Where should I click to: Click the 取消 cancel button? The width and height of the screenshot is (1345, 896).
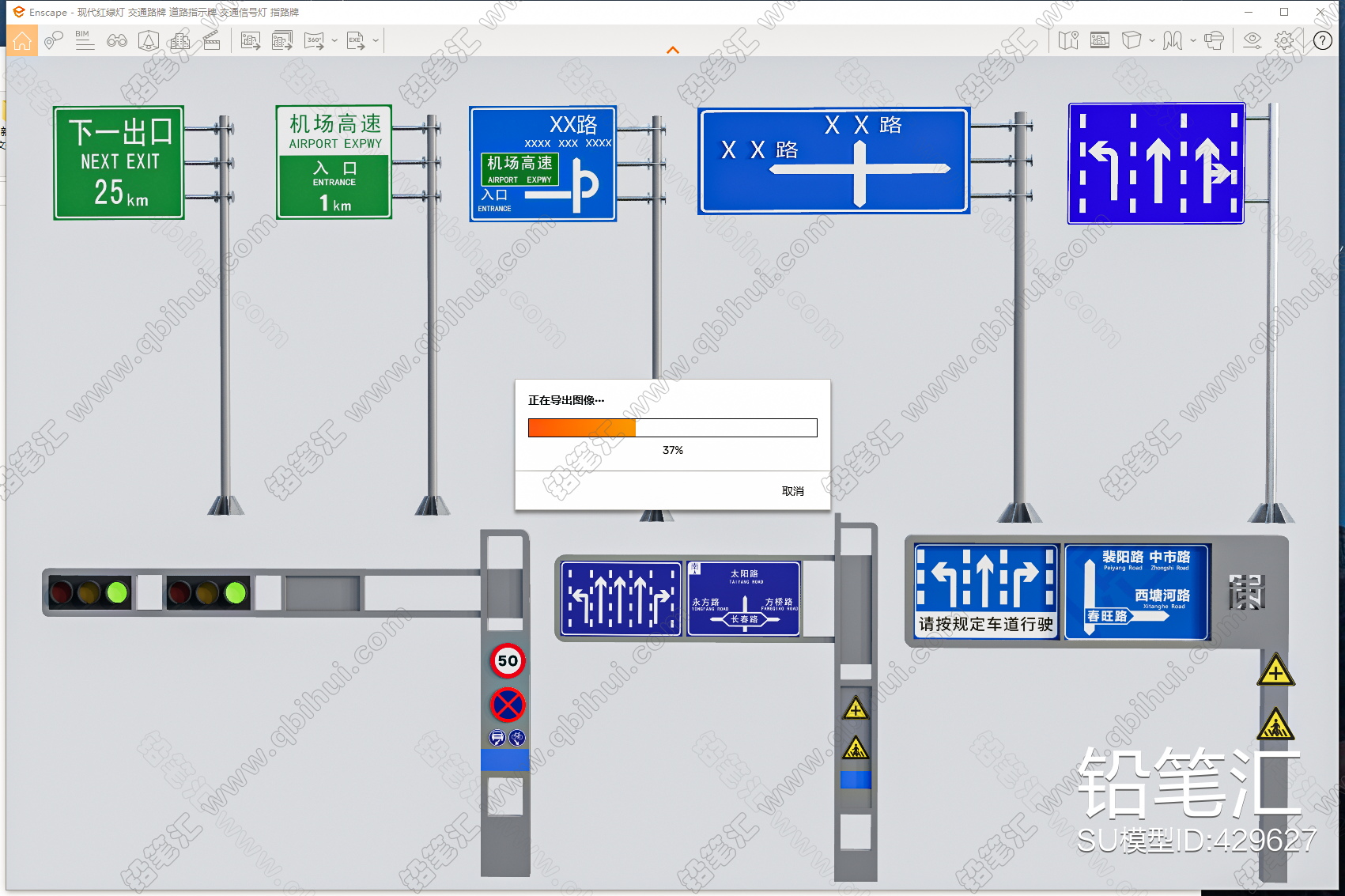(x=793, y=491)
